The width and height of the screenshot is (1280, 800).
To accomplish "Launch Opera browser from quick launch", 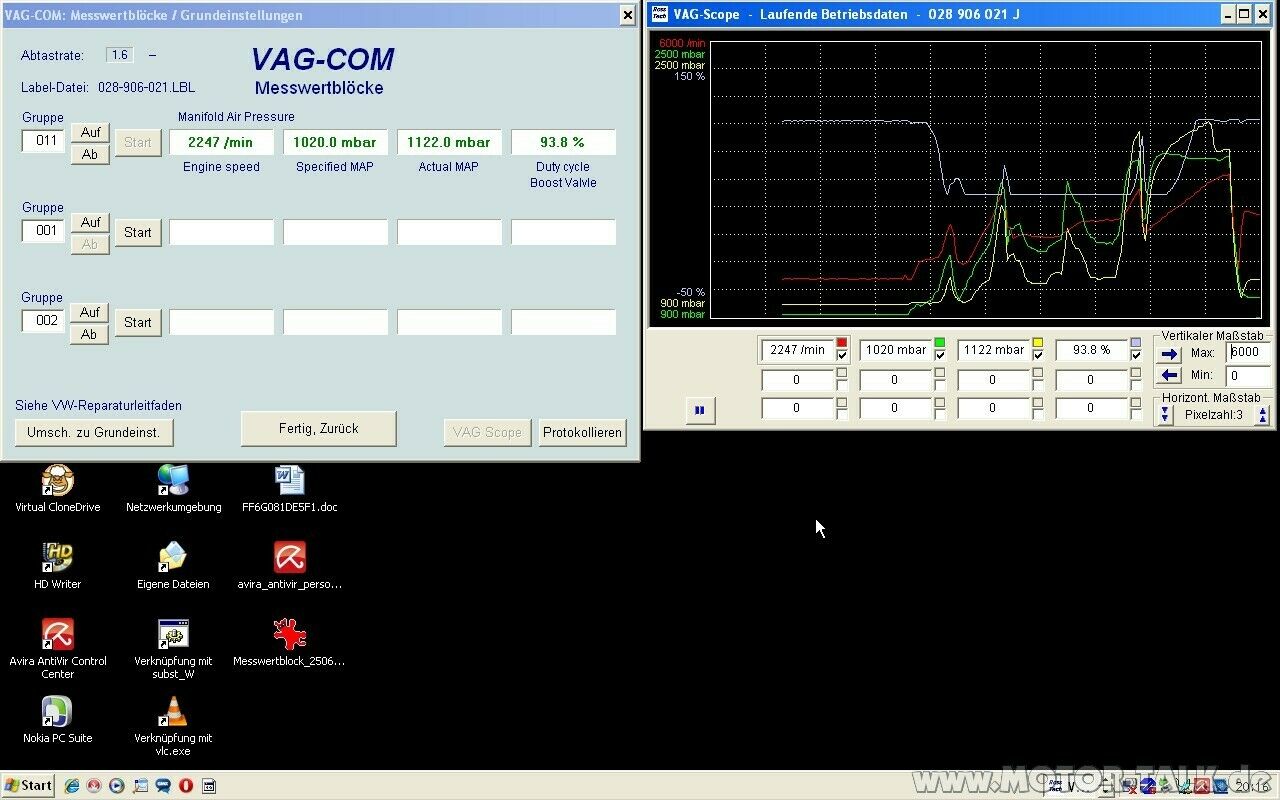I will 185,786.
